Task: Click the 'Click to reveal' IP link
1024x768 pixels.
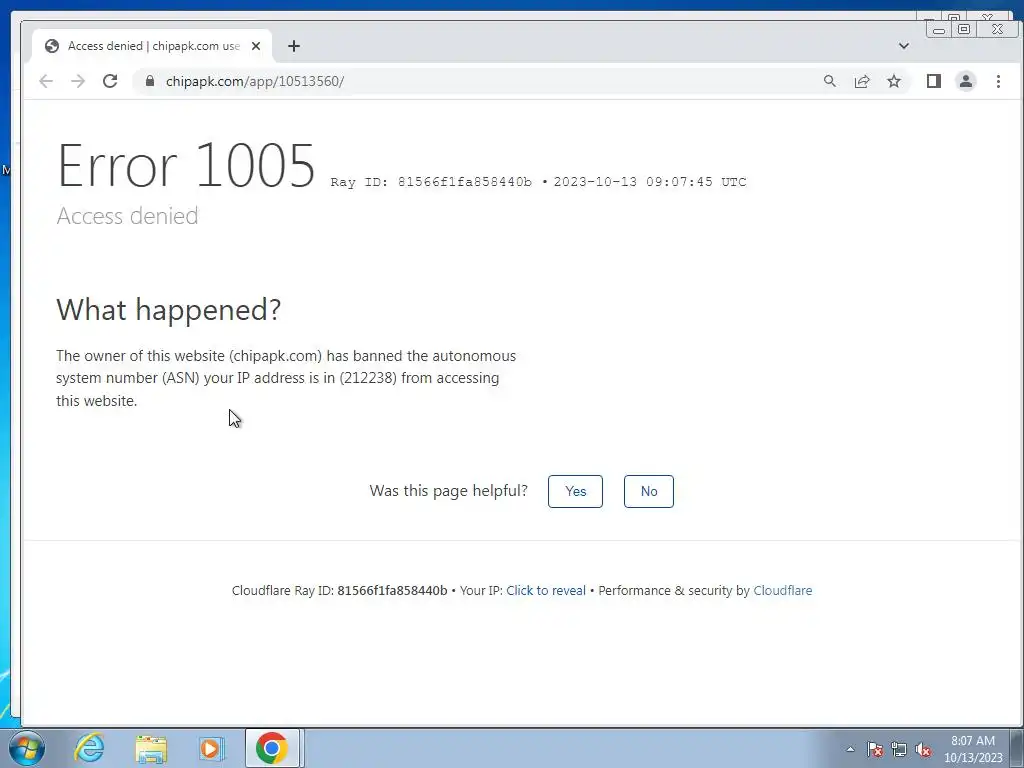Action: (546, 590)
